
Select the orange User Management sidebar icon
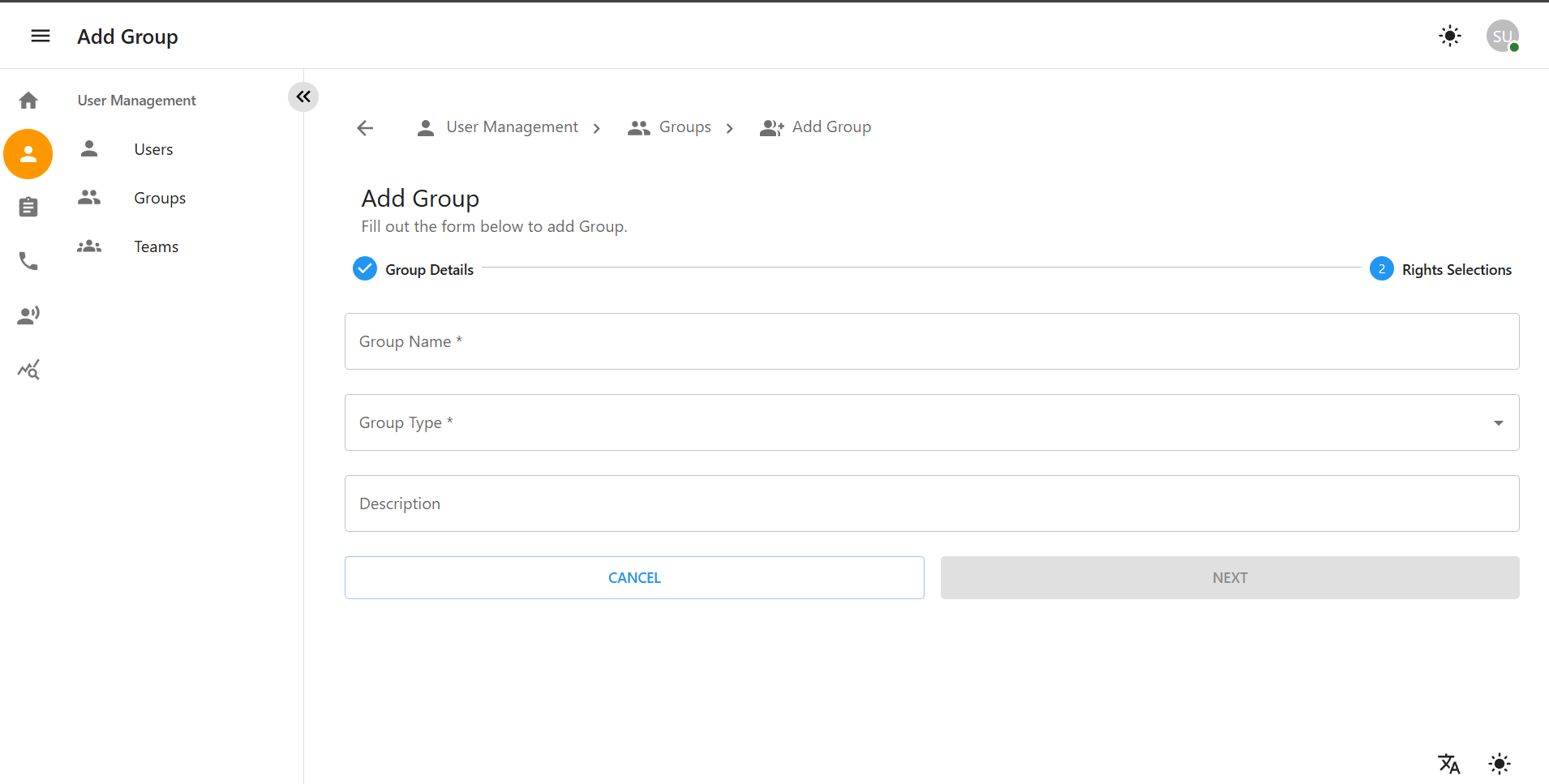(x=28, y=154)
